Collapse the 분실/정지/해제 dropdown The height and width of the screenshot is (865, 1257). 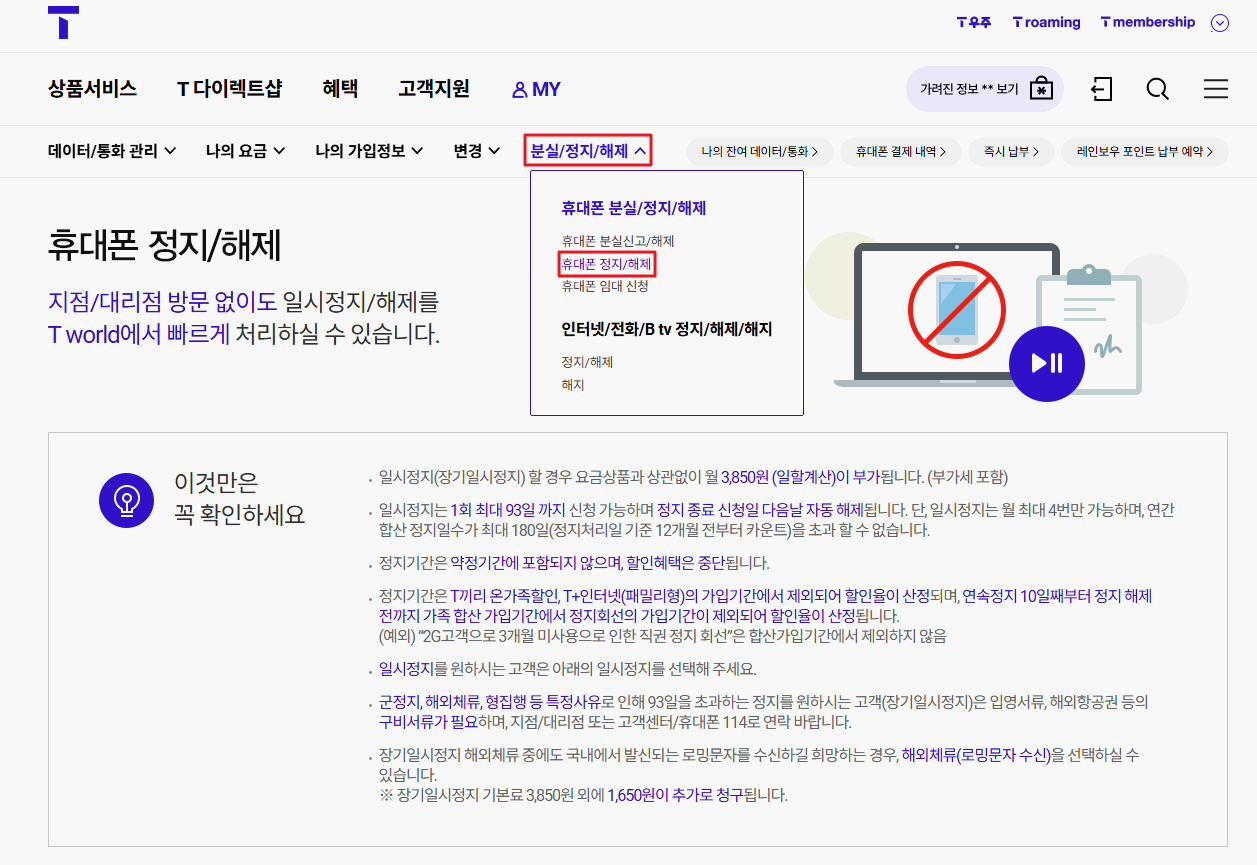tap(588, 151)
